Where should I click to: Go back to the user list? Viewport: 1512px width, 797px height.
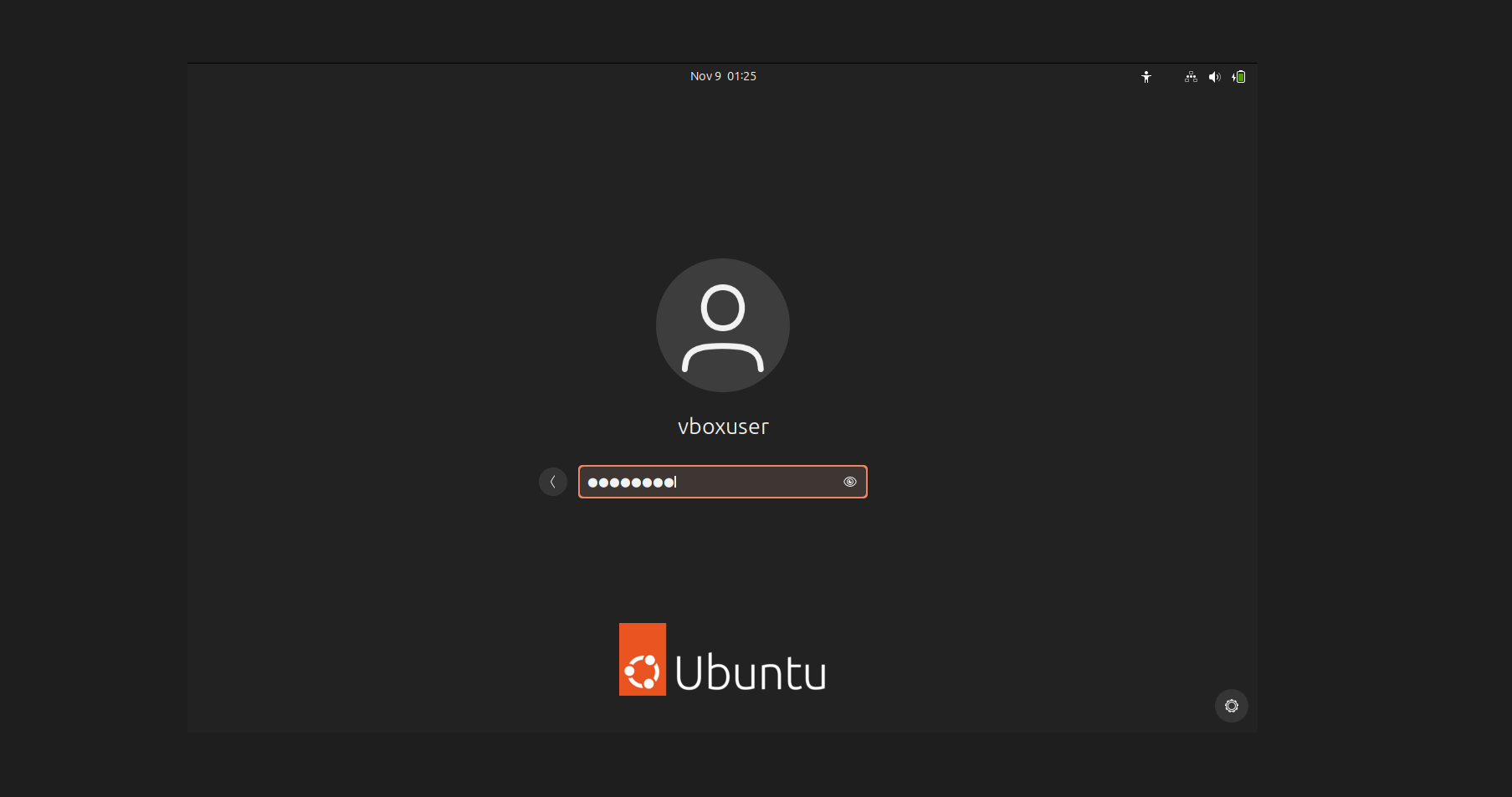pos(553,482)
